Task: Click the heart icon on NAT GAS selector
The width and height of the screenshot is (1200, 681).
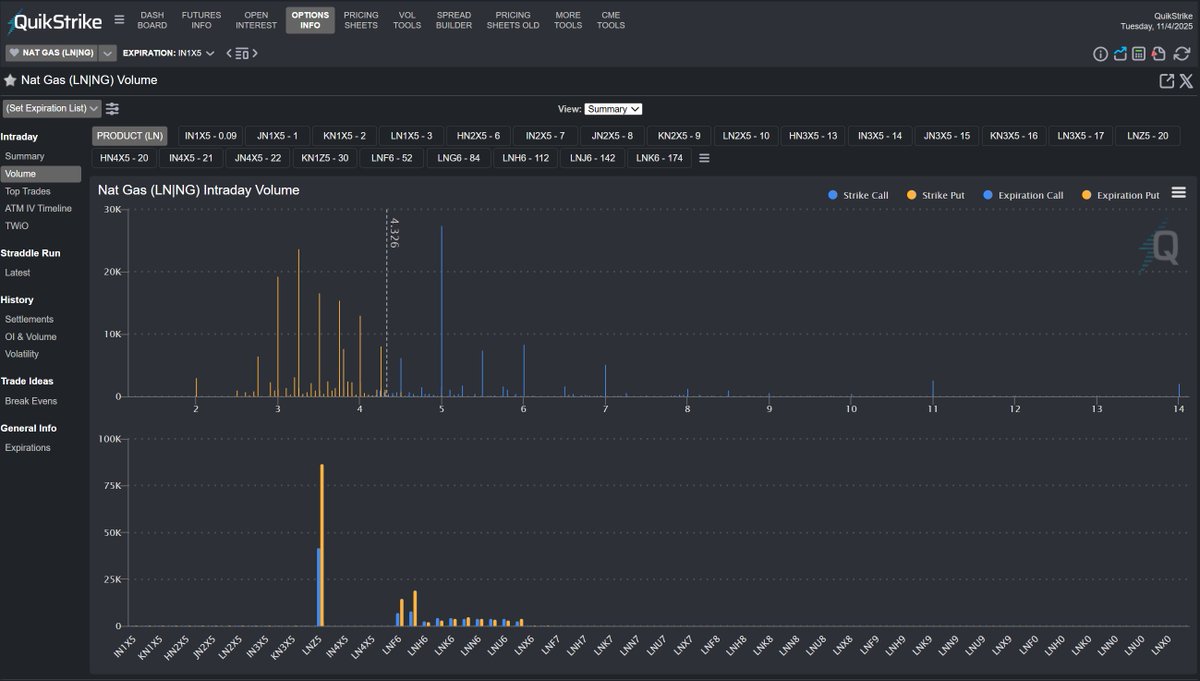Action: pyautogui.click(x=13, y=52)
